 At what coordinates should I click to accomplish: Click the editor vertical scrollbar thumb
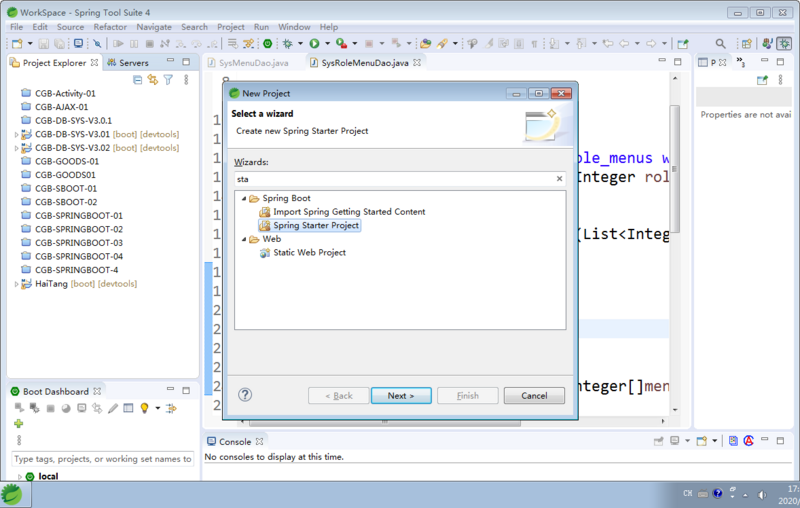[x=674, y=168]
